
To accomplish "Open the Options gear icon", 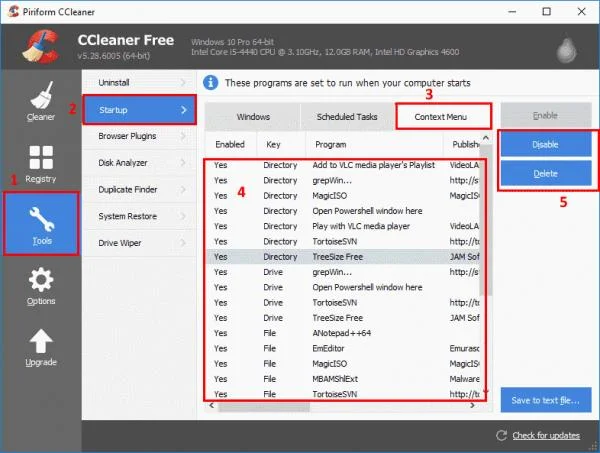I will [x=41, y=279].
